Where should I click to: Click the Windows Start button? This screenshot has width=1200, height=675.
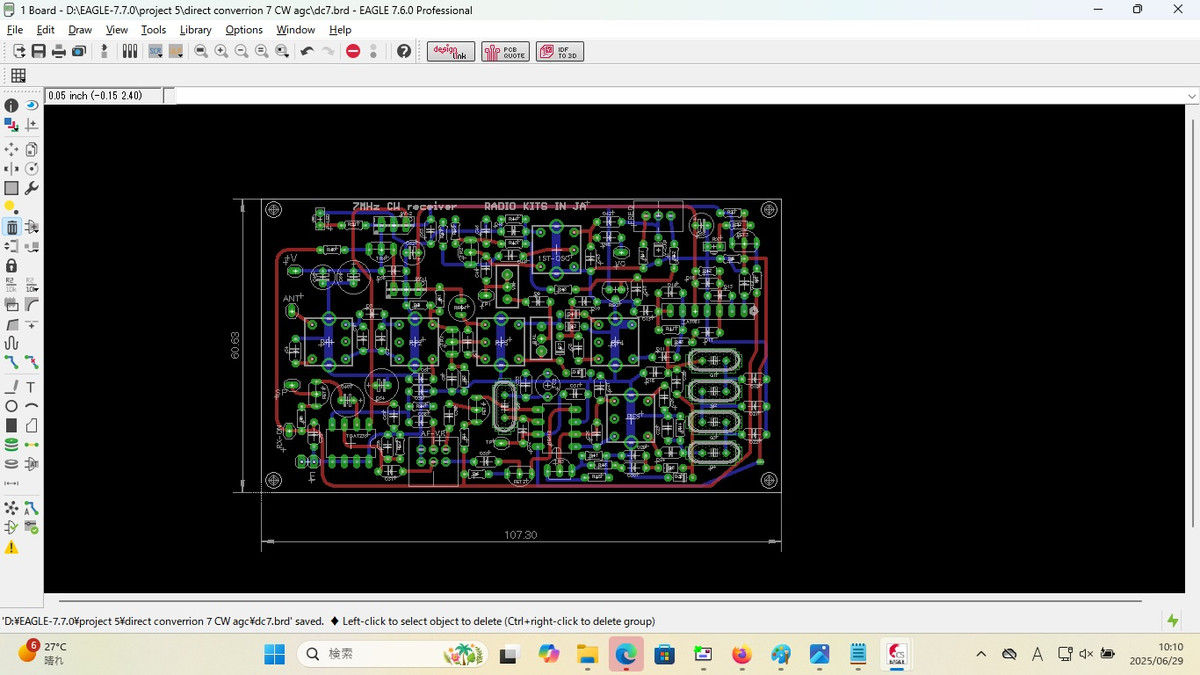pyautogui.click(x=274, y=654)
